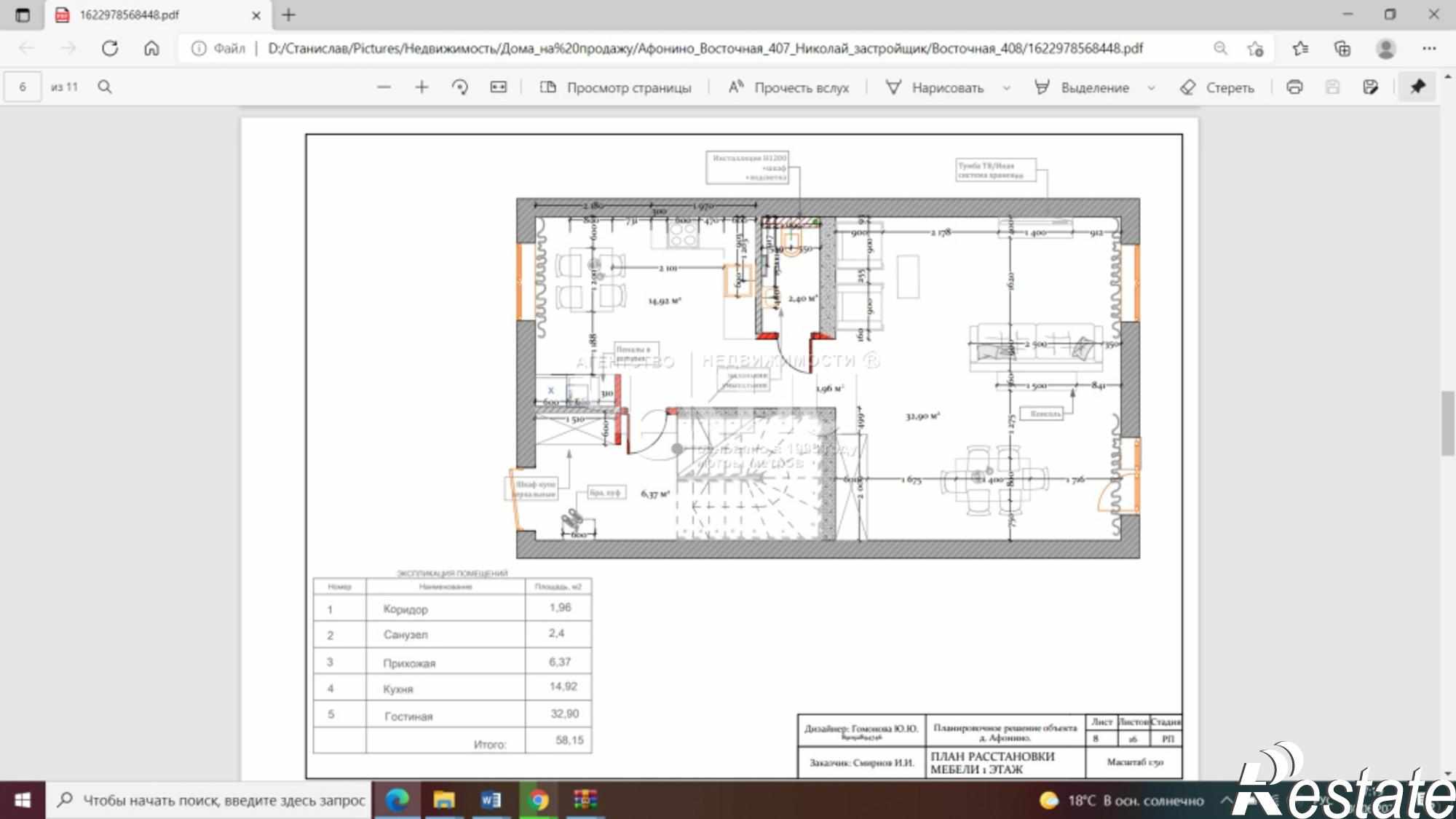Viewport: 1456px width, 819px height.
Task: Open browser Collections
Action: [1342, 48]
